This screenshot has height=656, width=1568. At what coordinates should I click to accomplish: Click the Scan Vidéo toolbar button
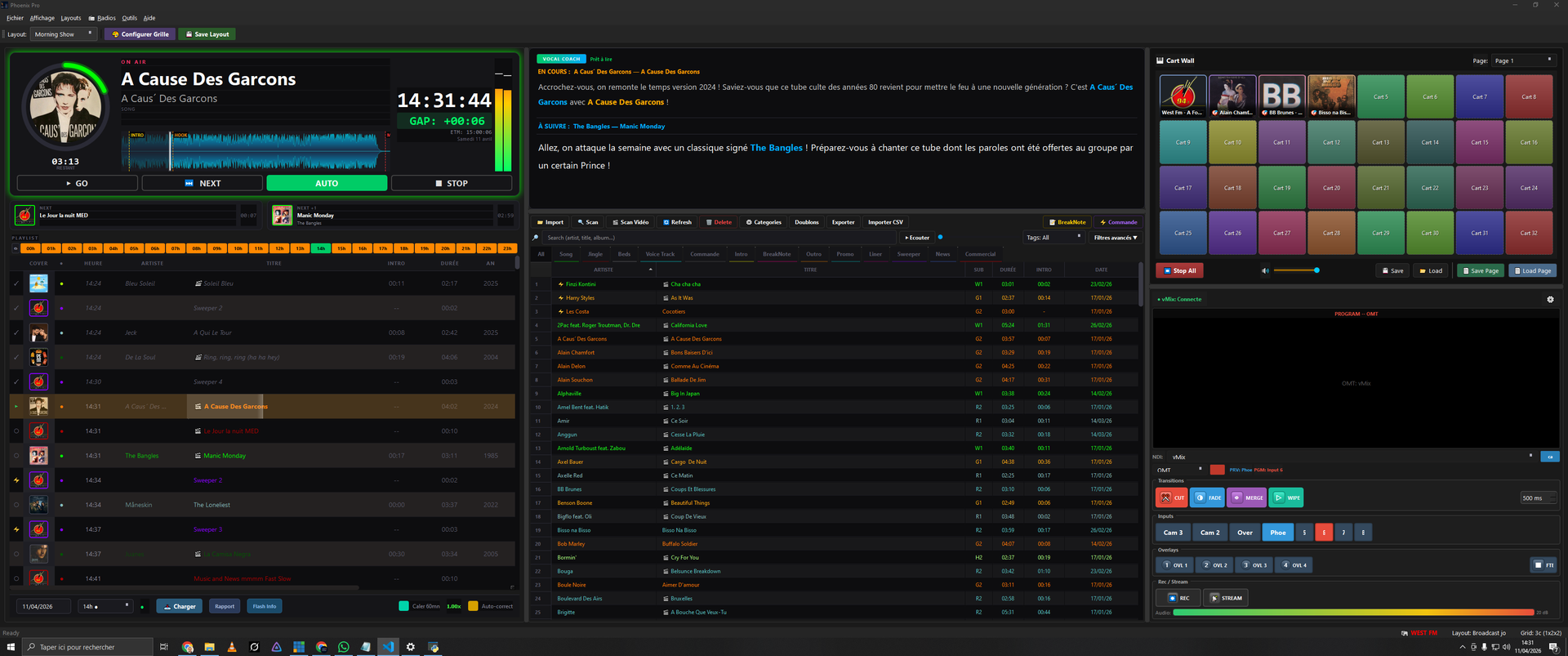tap(630, 222)
